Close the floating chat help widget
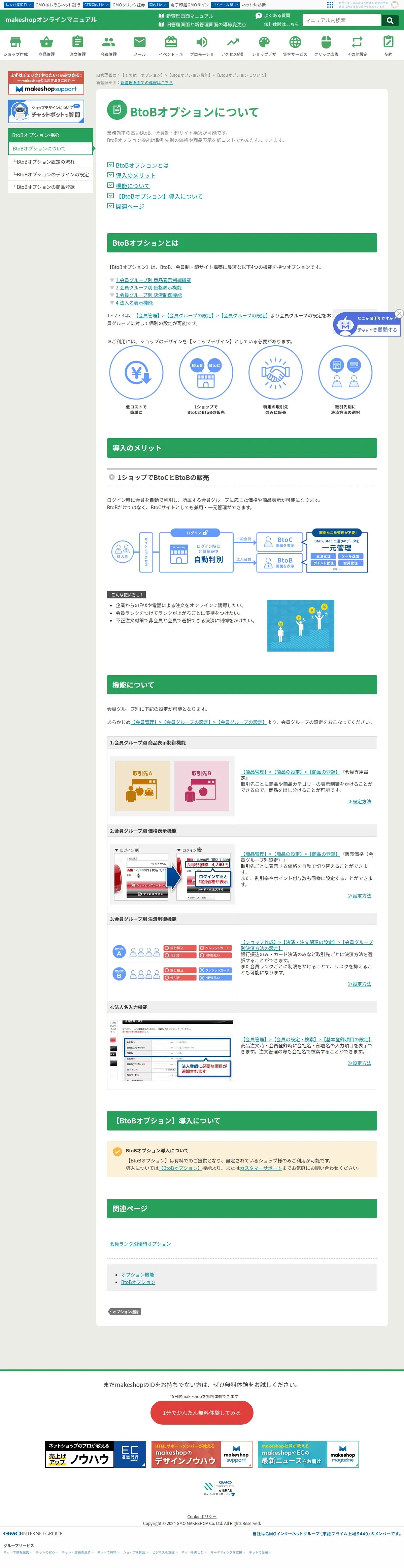This screenshot has width=404, height=1568. (x=399, y=313)
